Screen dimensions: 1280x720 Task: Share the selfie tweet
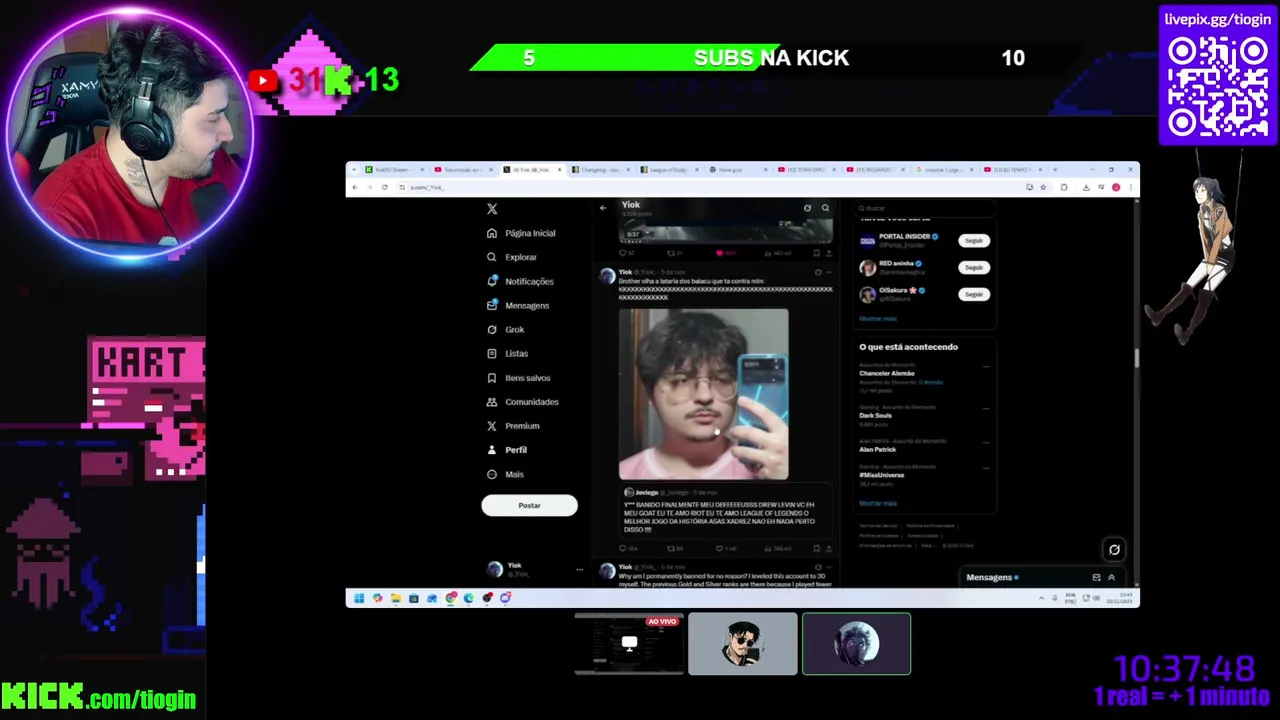point(830,548)
